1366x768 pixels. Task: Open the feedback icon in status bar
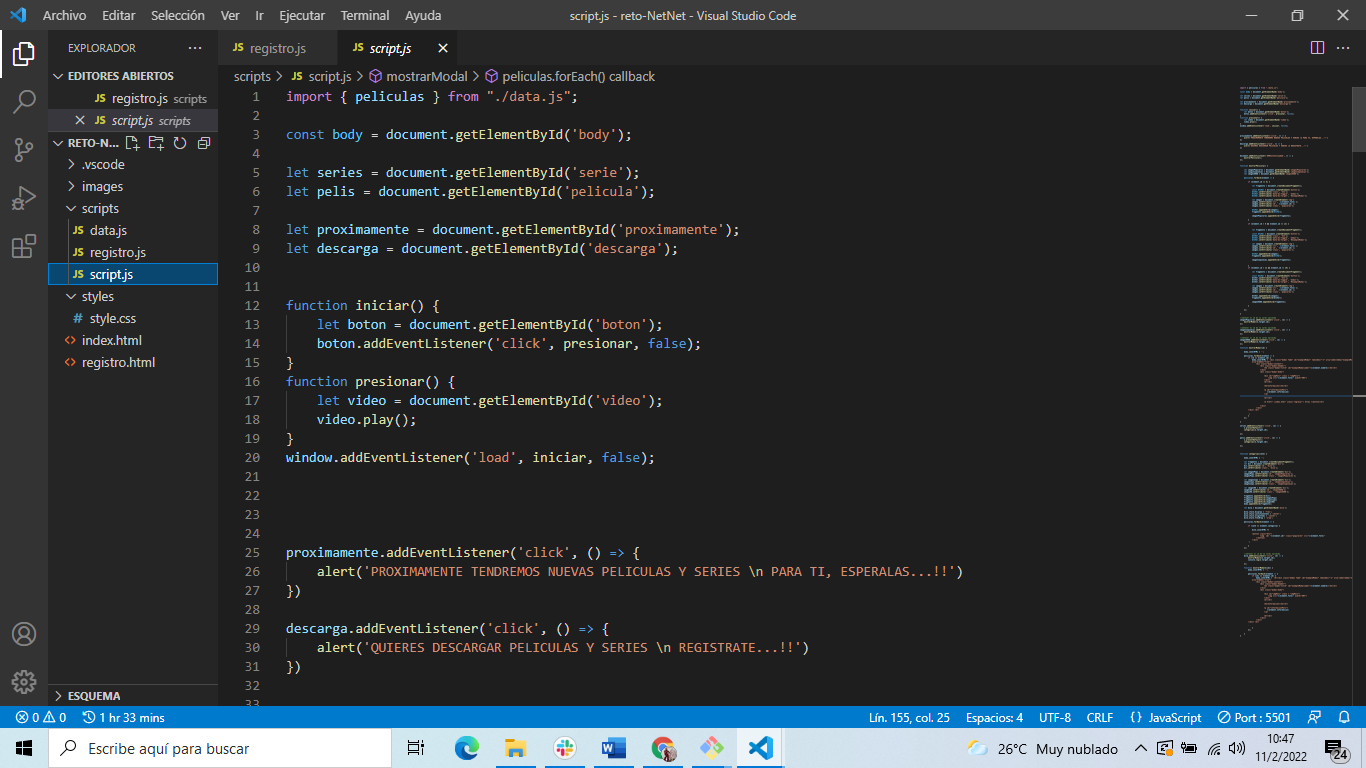(1315, 717)
